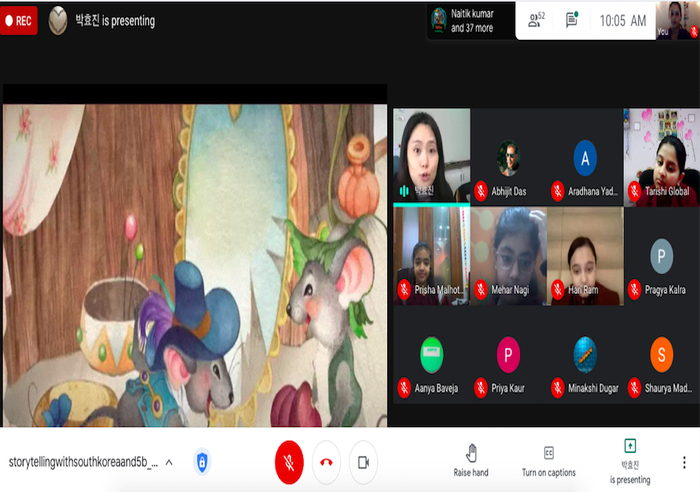Click the 10:05 AM clock text
Screen dimensions: 700x492
[623, 21]
